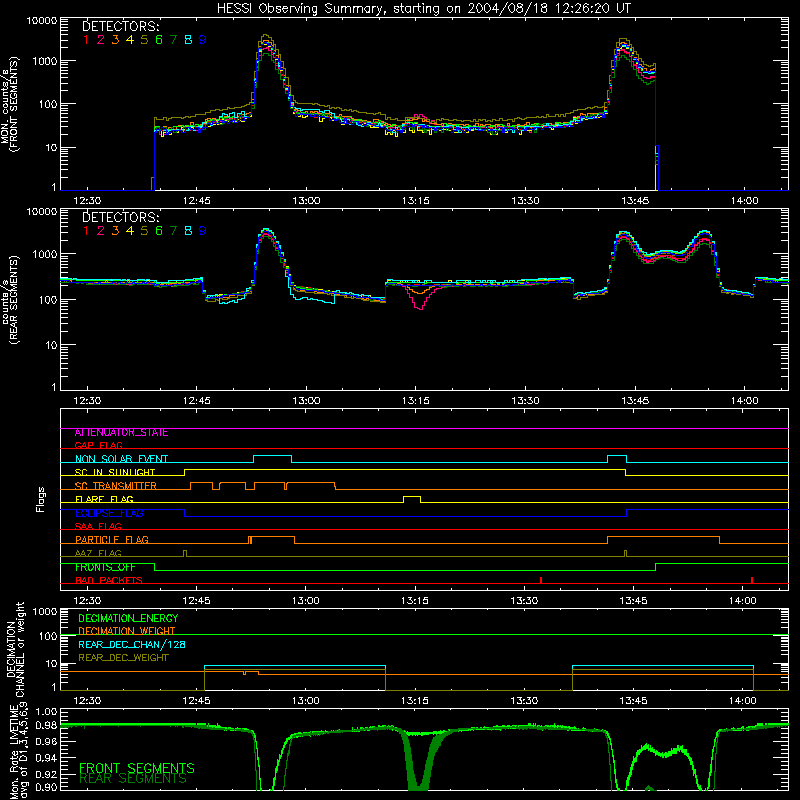
Task: Click 12:30 time label under the rear segments plot
Action: click(x=87, y=401)
